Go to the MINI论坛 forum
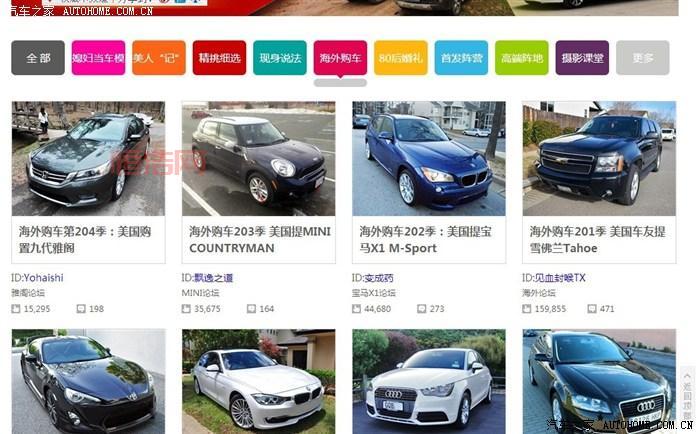Image resolution: width=700 pixels, height=434 pixels. [x=200, y=293]
